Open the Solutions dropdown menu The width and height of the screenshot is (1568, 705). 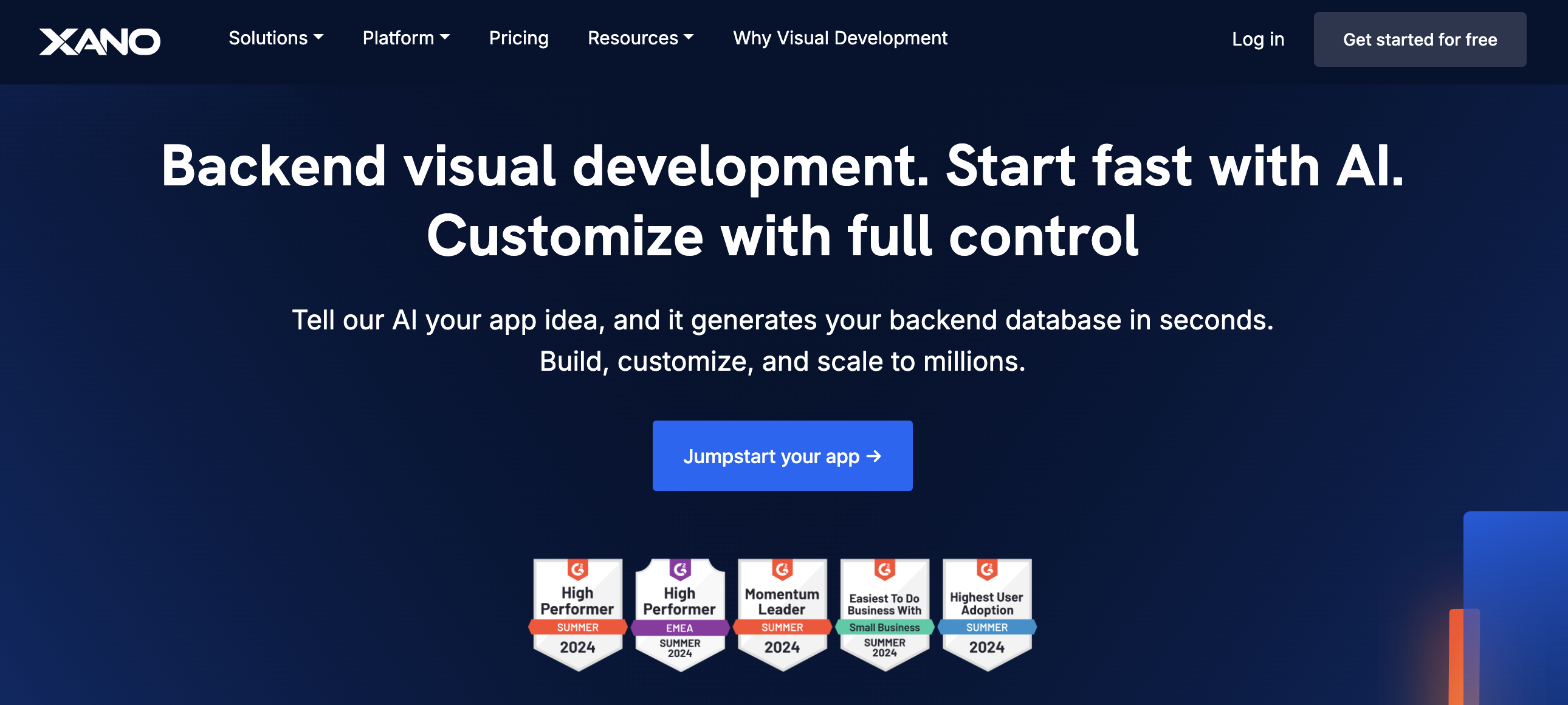[x=276, y=38]
